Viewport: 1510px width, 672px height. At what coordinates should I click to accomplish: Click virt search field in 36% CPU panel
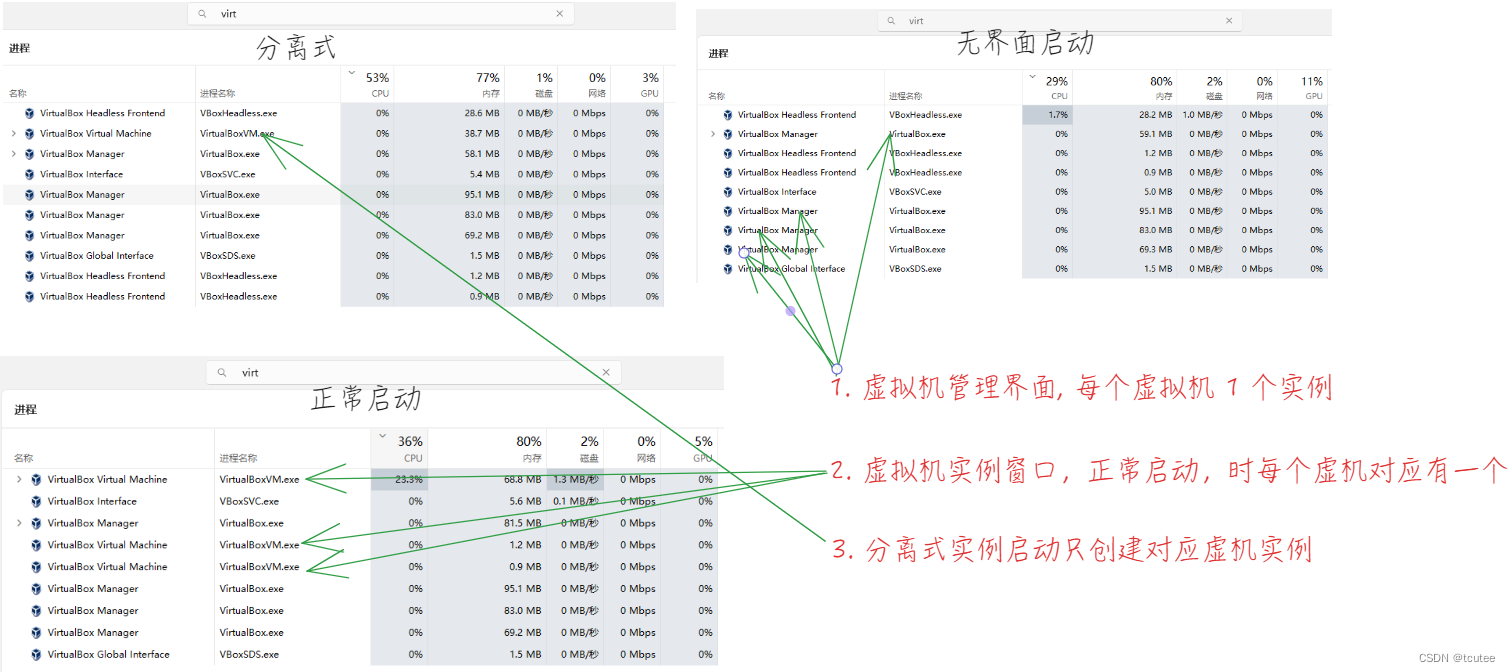(414, 373)
